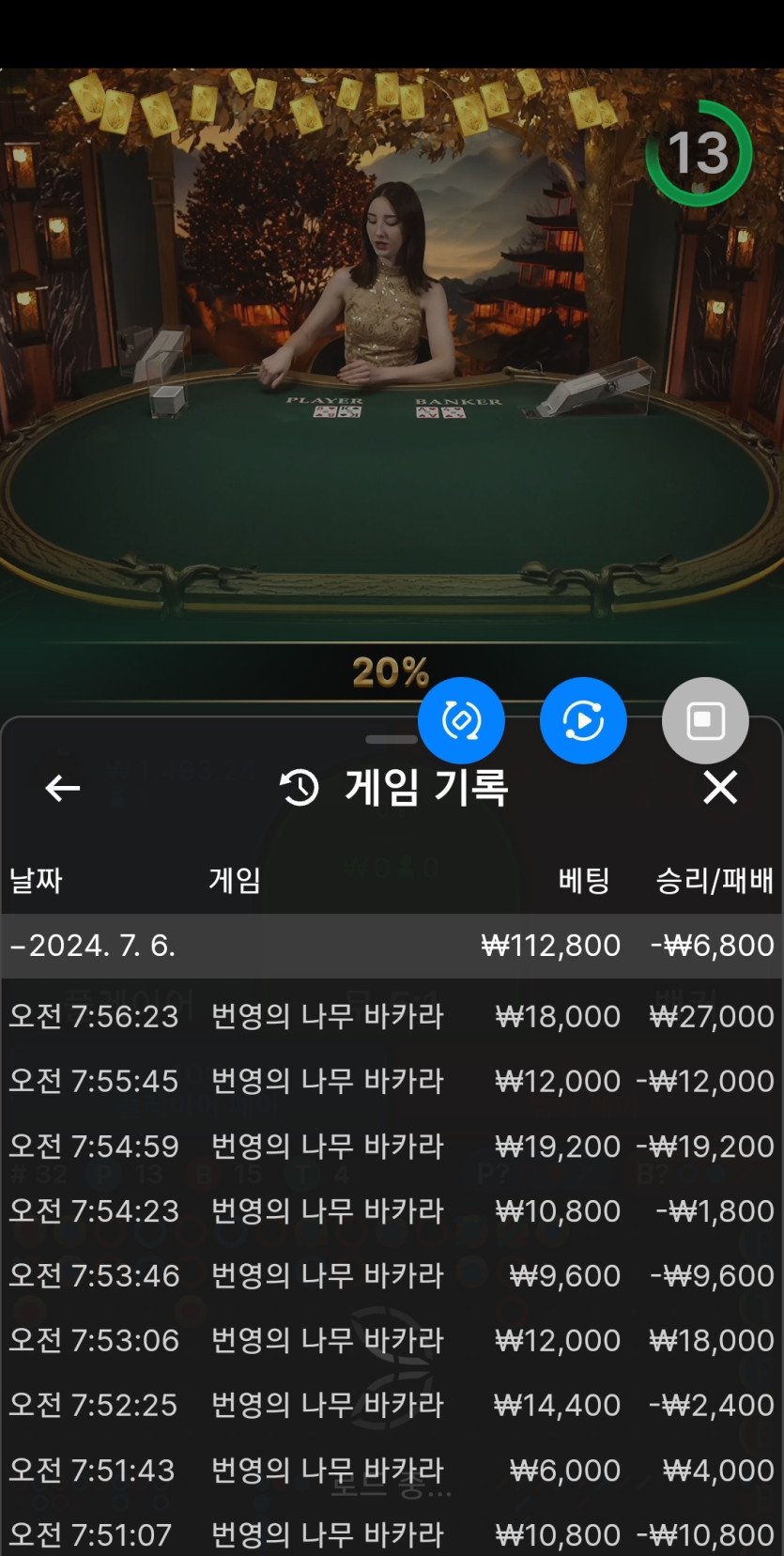Viewport: 784px width, 1556px height.
Task: Click the history clock icon beside 게임 기록
Action: 300,788
